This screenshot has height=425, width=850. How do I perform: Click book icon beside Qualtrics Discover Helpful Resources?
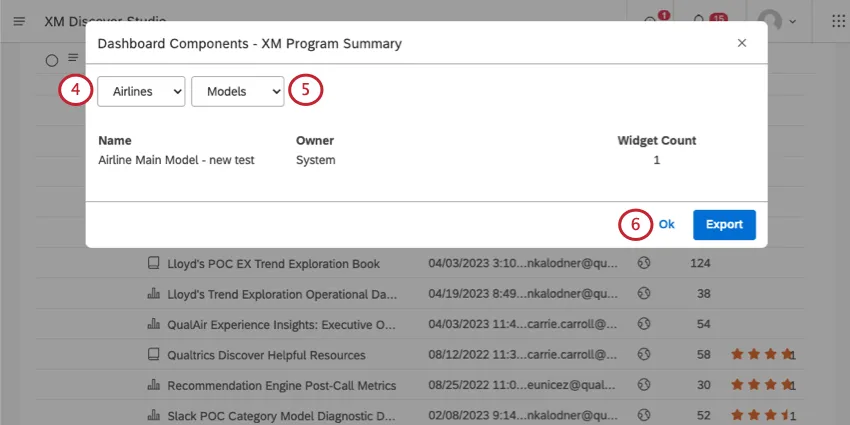(153, 355)
